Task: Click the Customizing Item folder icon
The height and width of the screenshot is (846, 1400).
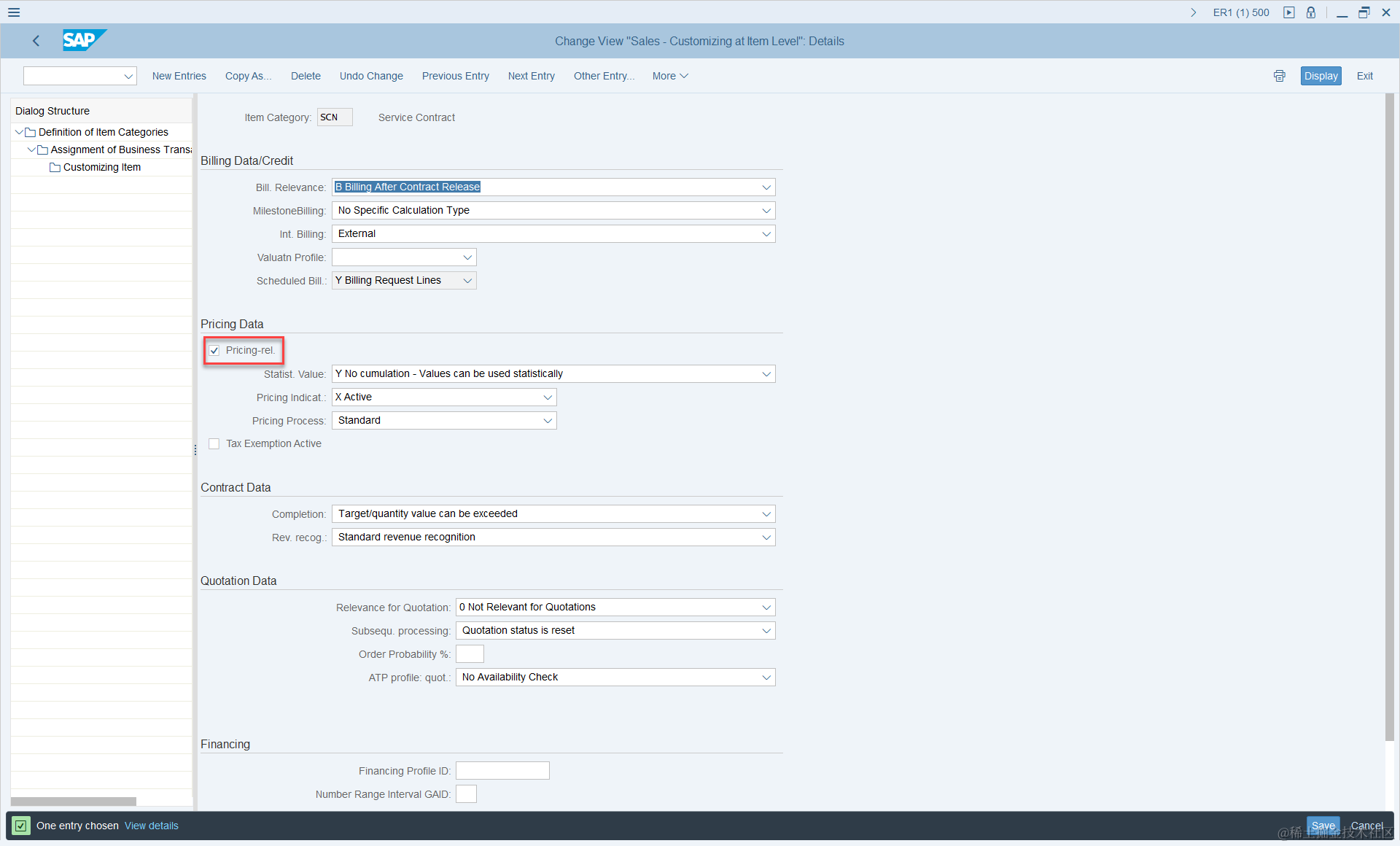Action: [55, 168]
